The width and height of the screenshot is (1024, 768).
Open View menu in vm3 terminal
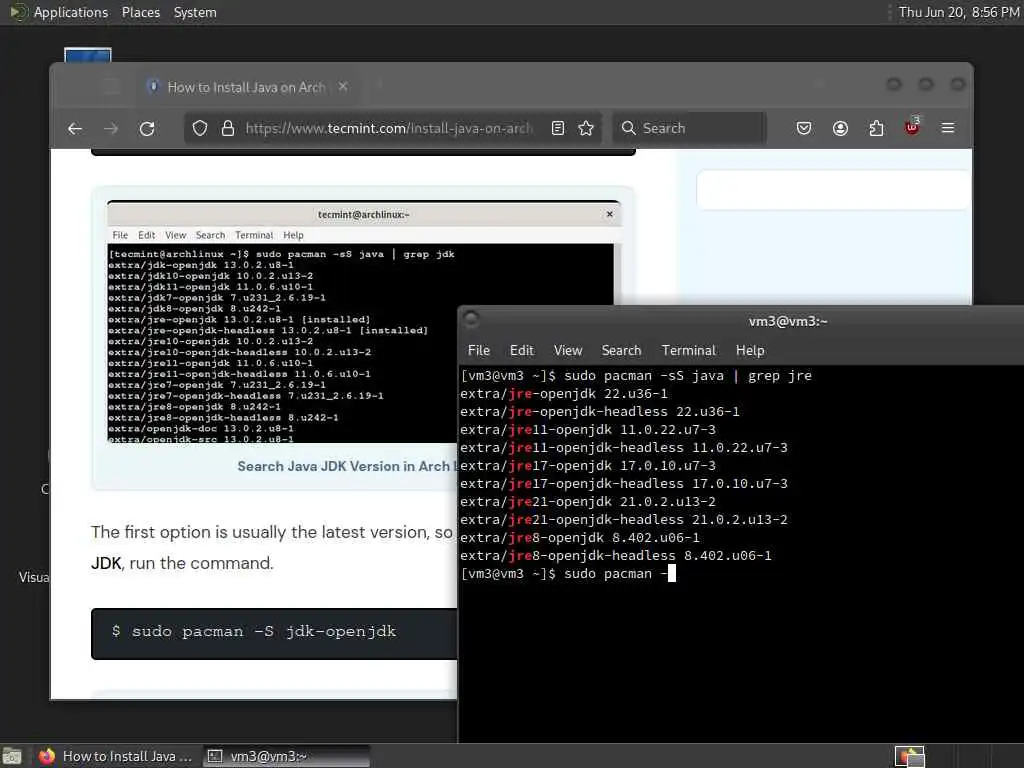568,351
